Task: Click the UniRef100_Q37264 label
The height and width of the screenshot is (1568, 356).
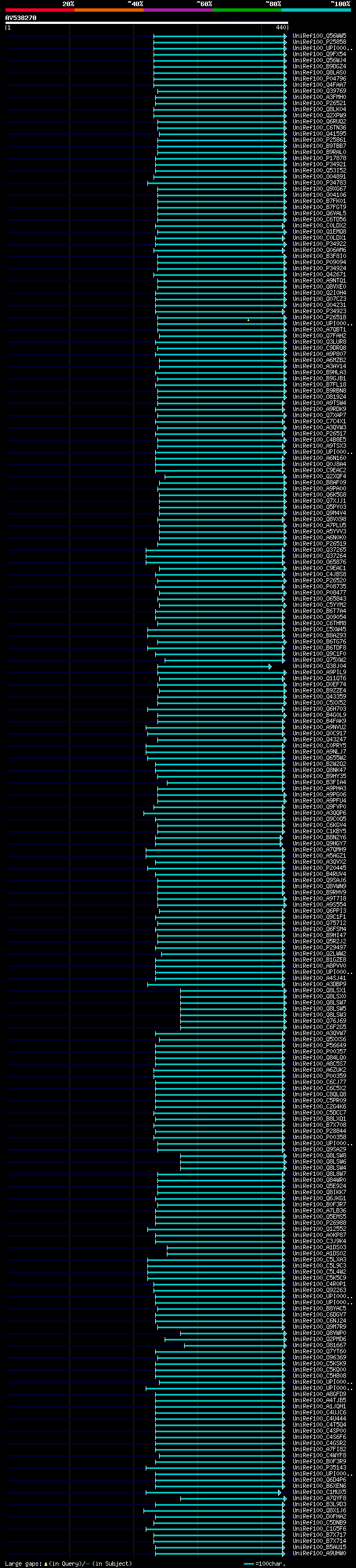Action: coord(319,556)
